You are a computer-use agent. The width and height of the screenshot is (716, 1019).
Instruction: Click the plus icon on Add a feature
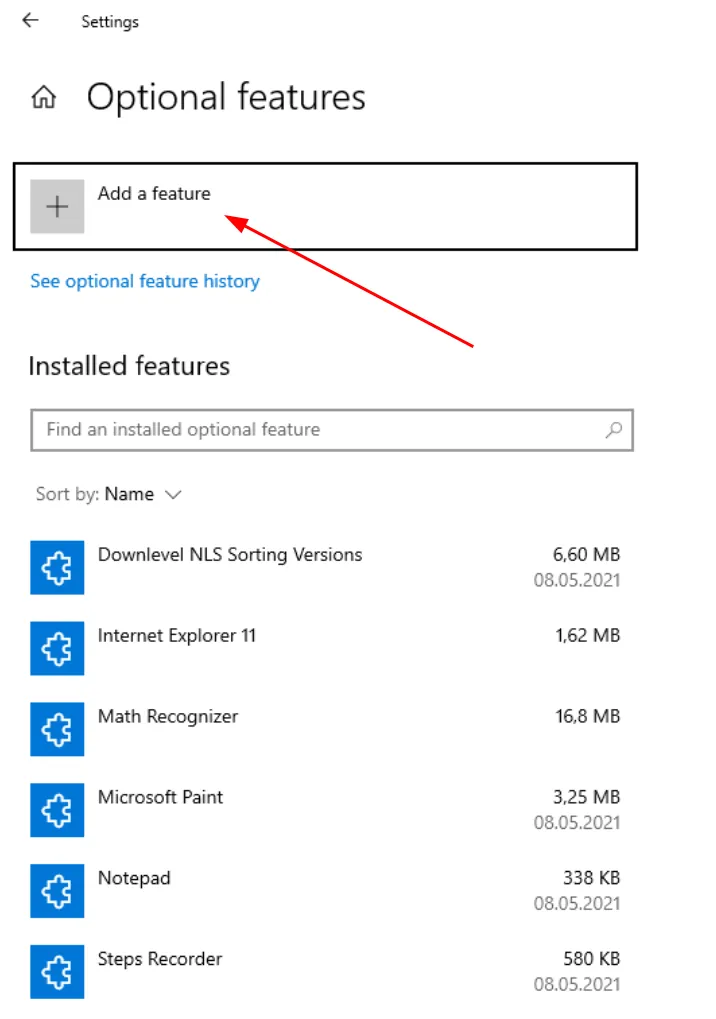pos(57,206)
